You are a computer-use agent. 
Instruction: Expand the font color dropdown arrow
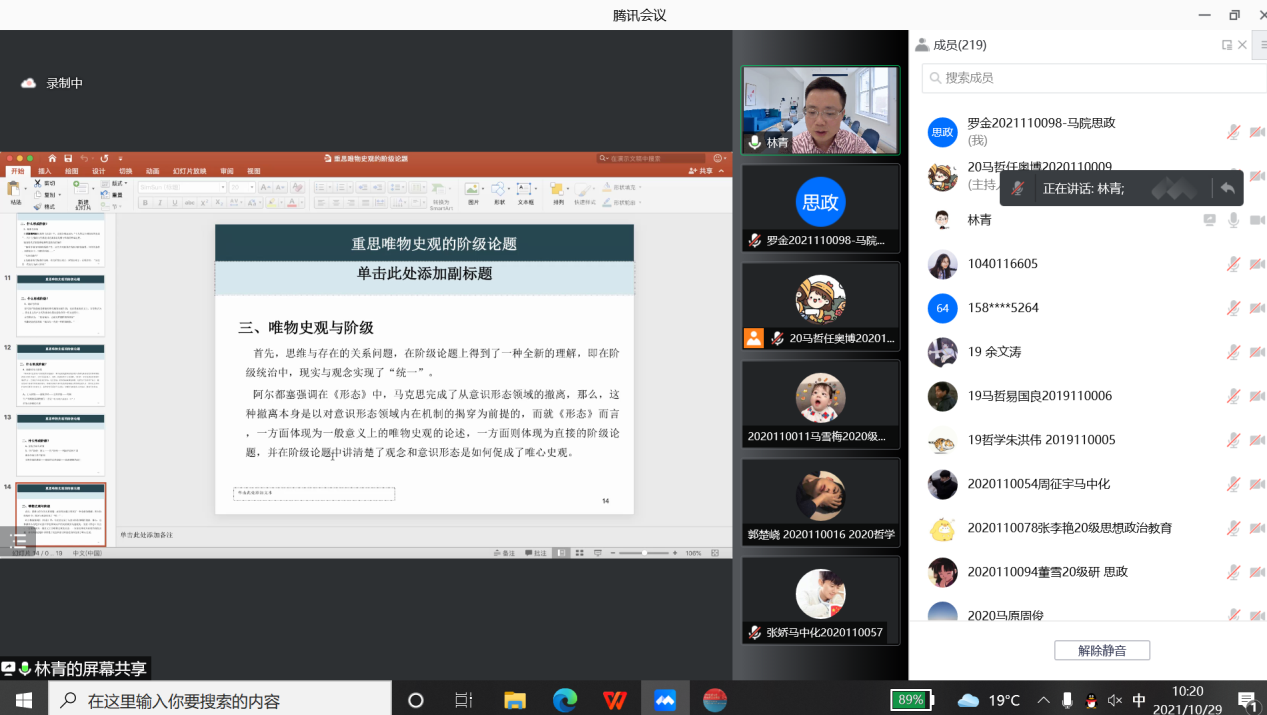point(301,203)
